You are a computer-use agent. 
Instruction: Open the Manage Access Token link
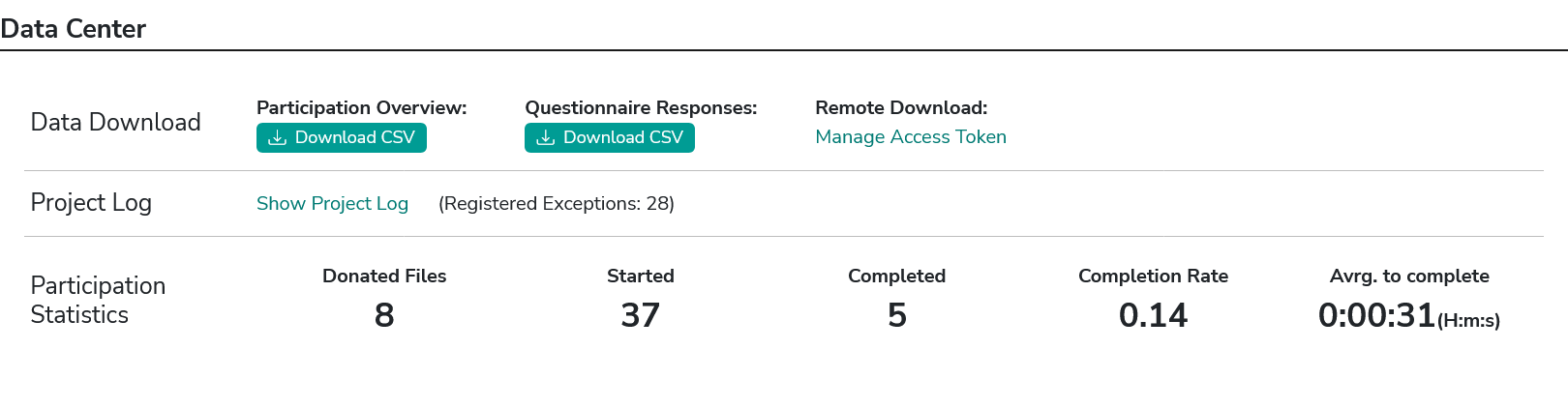(x=910, y=137)
